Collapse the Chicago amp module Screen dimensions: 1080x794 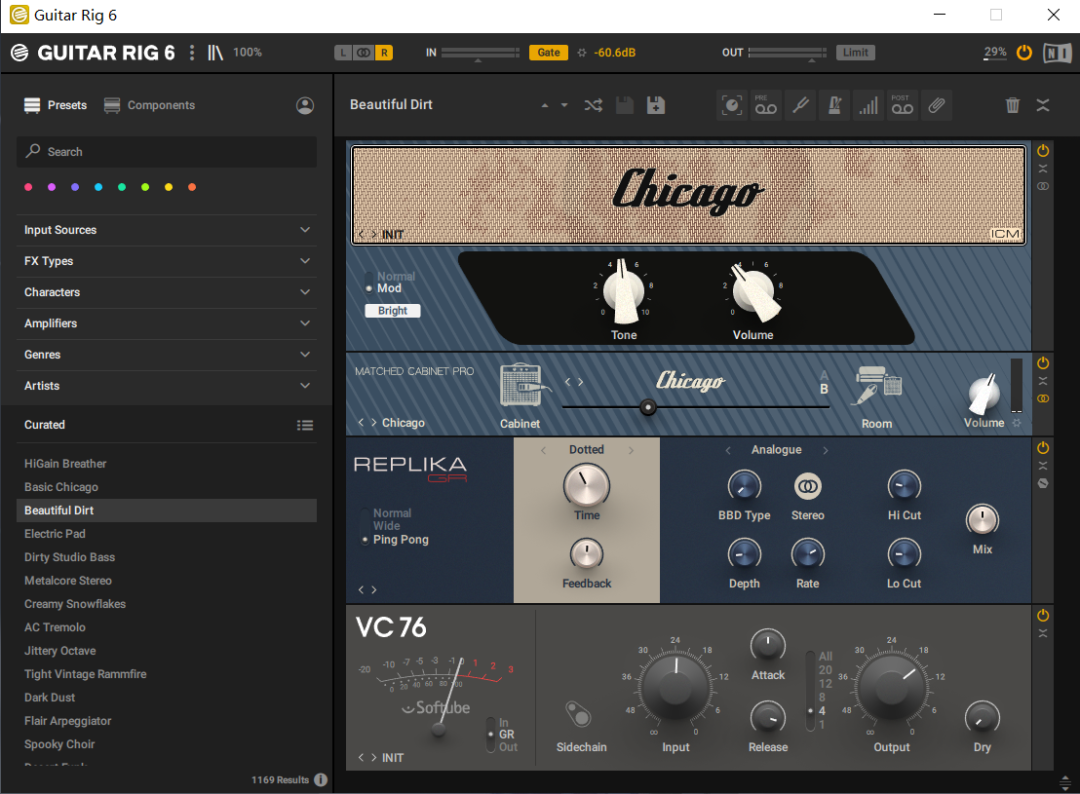(1043, 169)
